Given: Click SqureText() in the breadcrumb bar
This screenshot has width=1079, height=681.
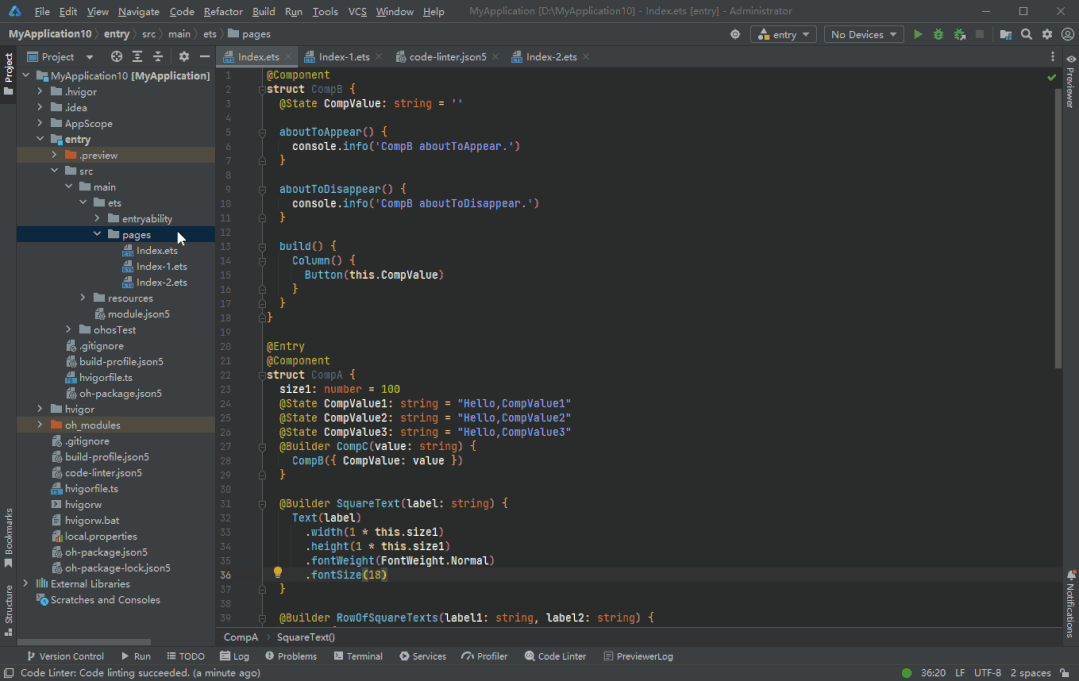Looking at the screenshot, I should pos(306,637).
